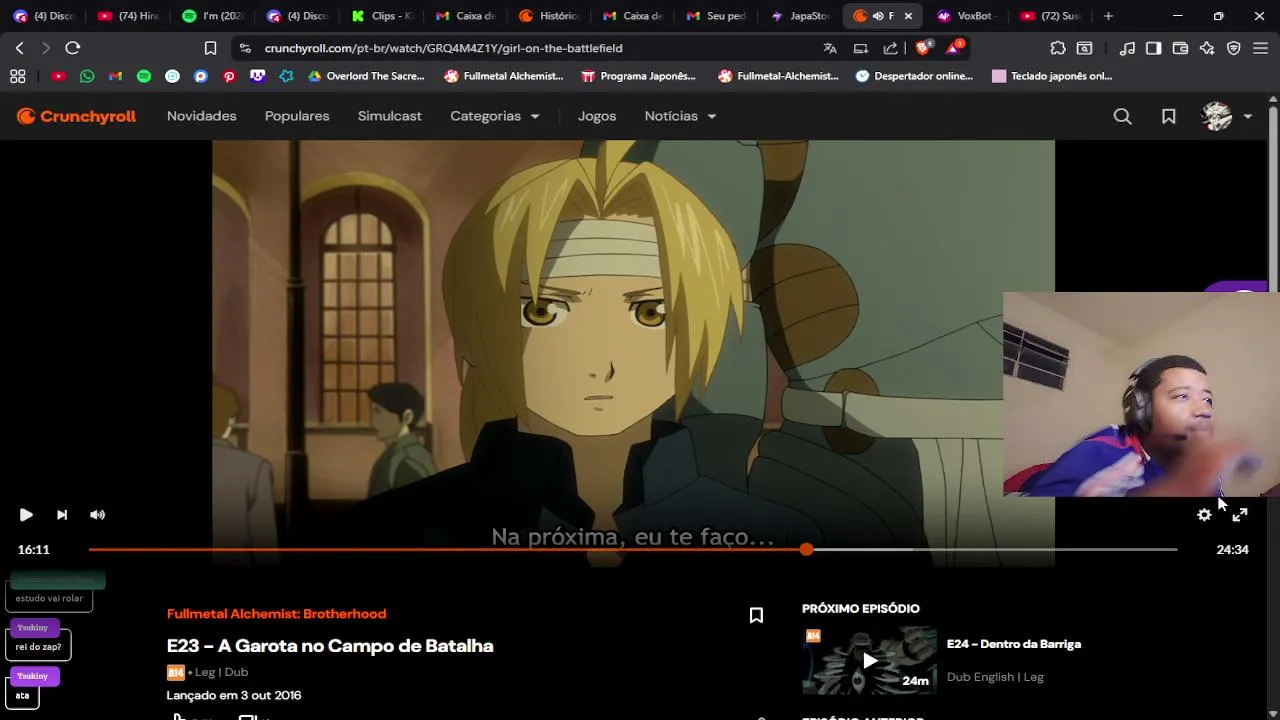
Task: Open Populares page
Action: pos(297,116)
